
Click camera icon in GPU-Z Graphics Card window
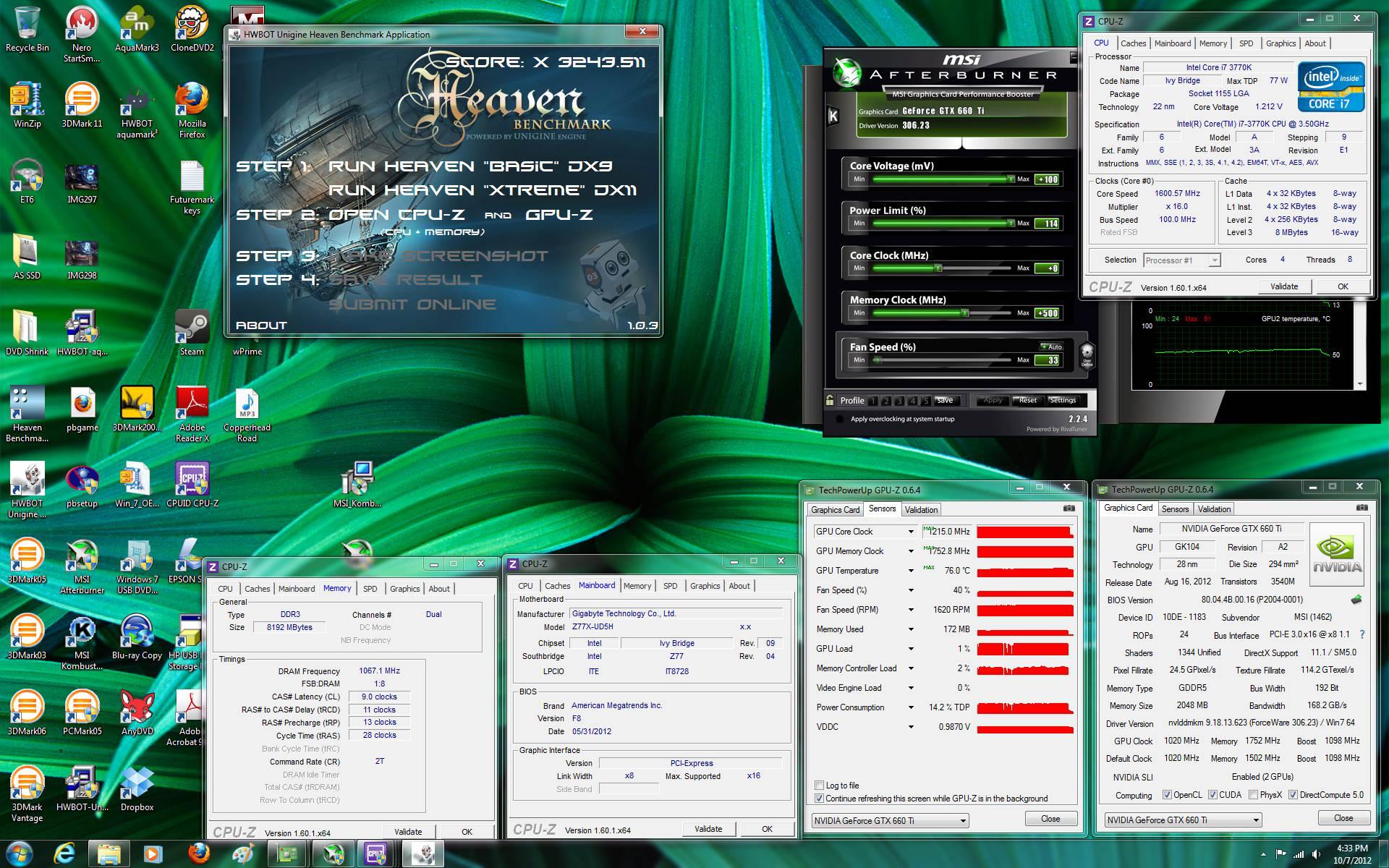1362,508
